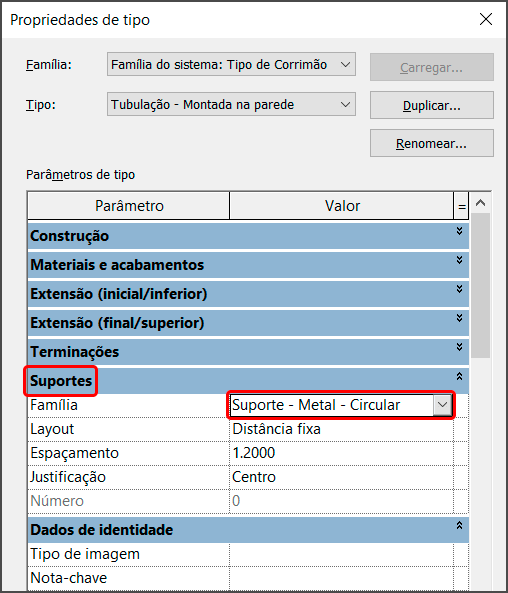Click the scrollbar up arrow
Image resolution: width=508 pixels, height=593 pixels.
point(480,203)
